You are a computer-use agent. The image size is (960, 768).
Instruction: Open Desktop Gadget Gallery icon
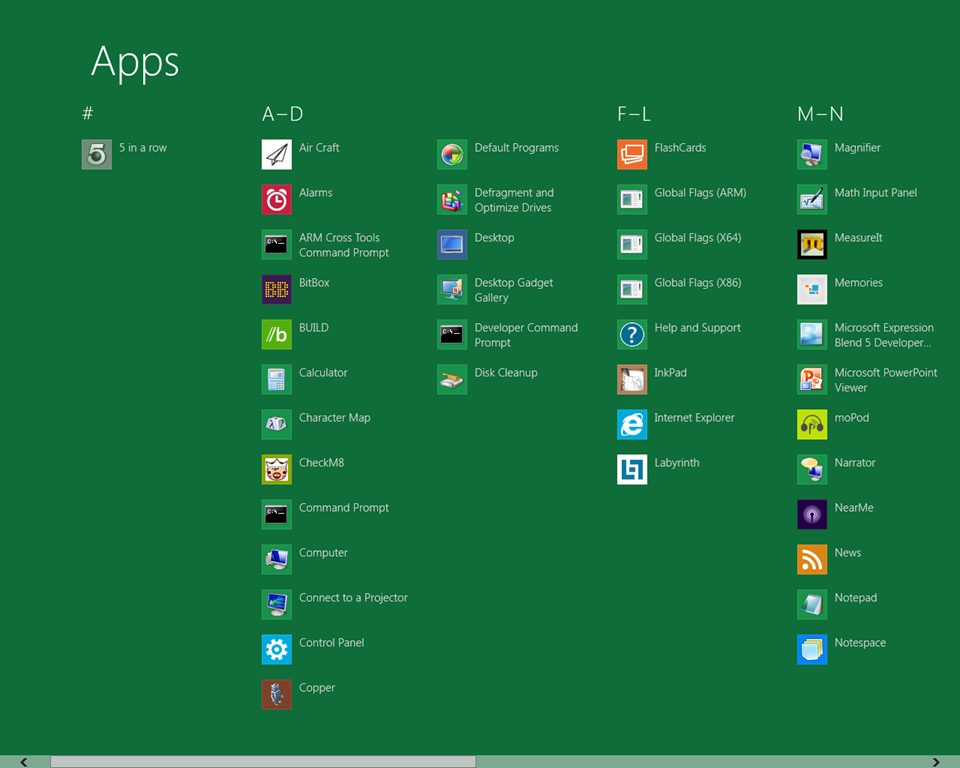[x=452, y=289]
